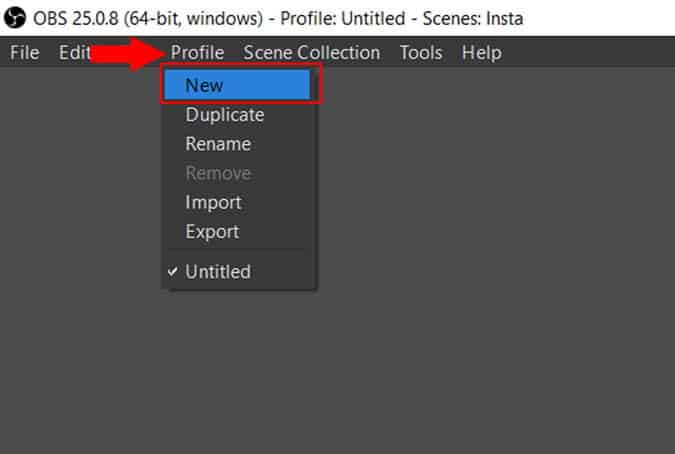675x454 pixels.
Task: Select Import from the Profile menu
Action: click(x=239, y=203)
